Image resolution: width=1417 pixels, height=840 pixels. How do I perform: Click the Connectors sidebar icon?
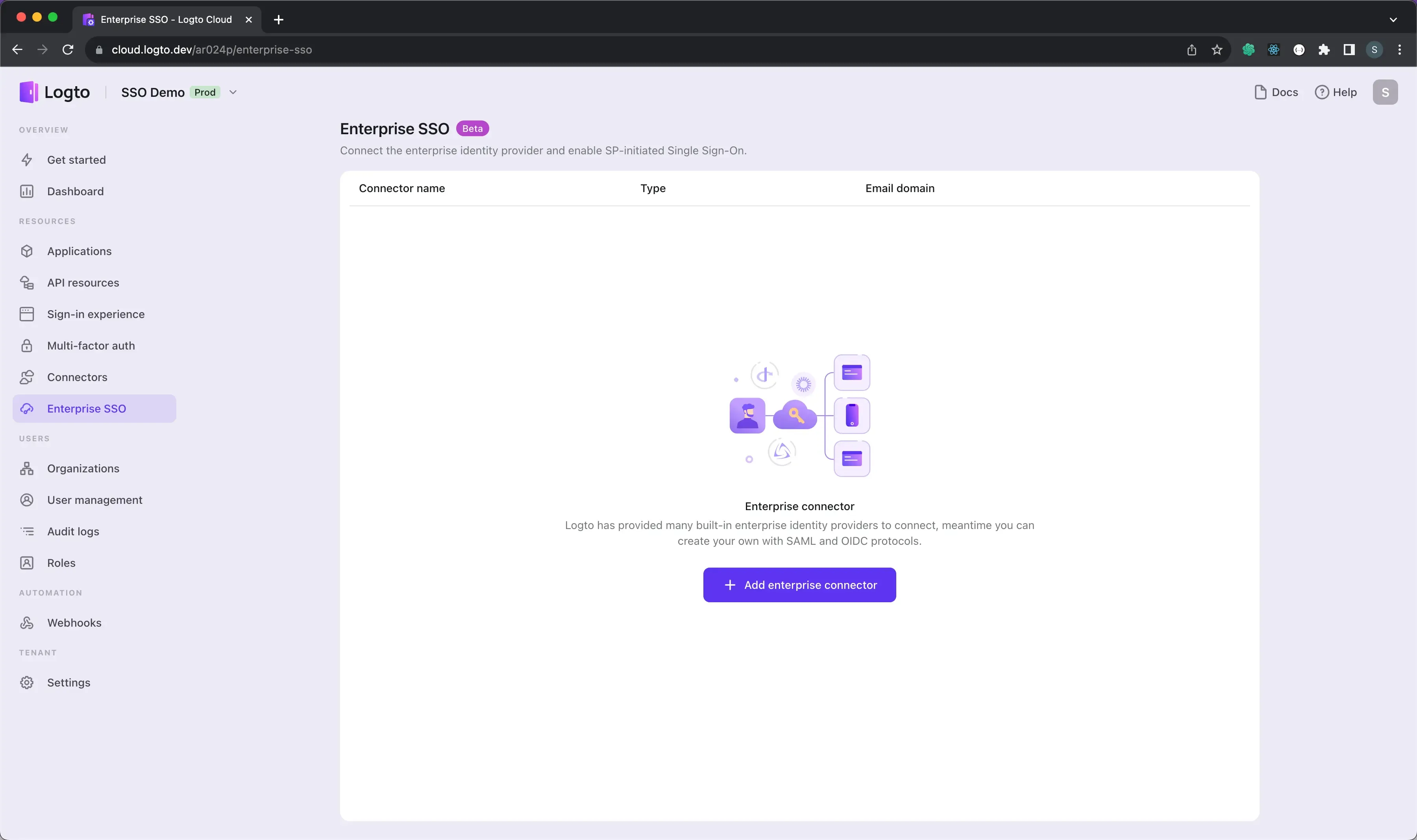tap(27, 377)
